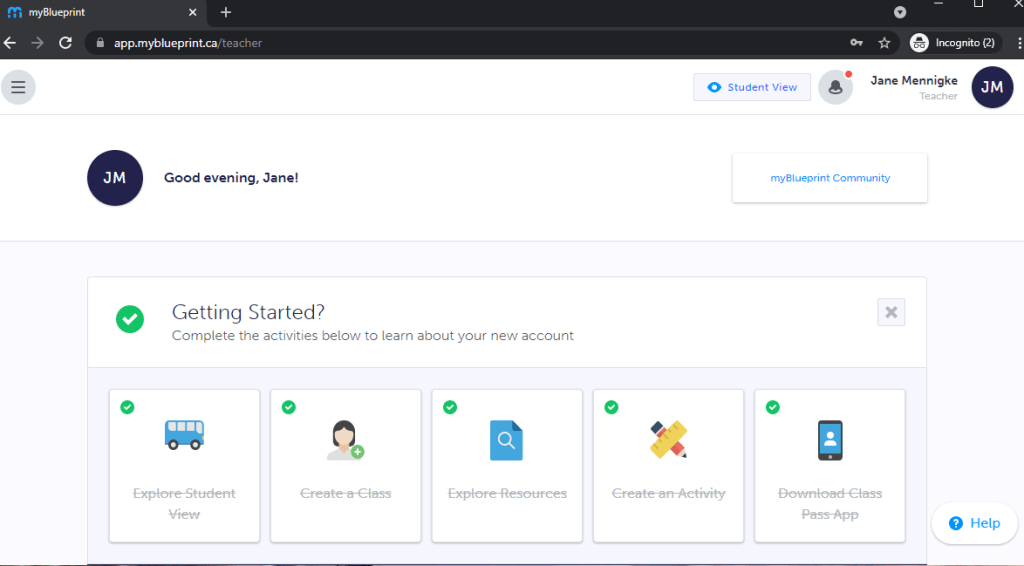Dismiss the Getting Started panel
This screenshot has height=566, width=1024.
891,312
